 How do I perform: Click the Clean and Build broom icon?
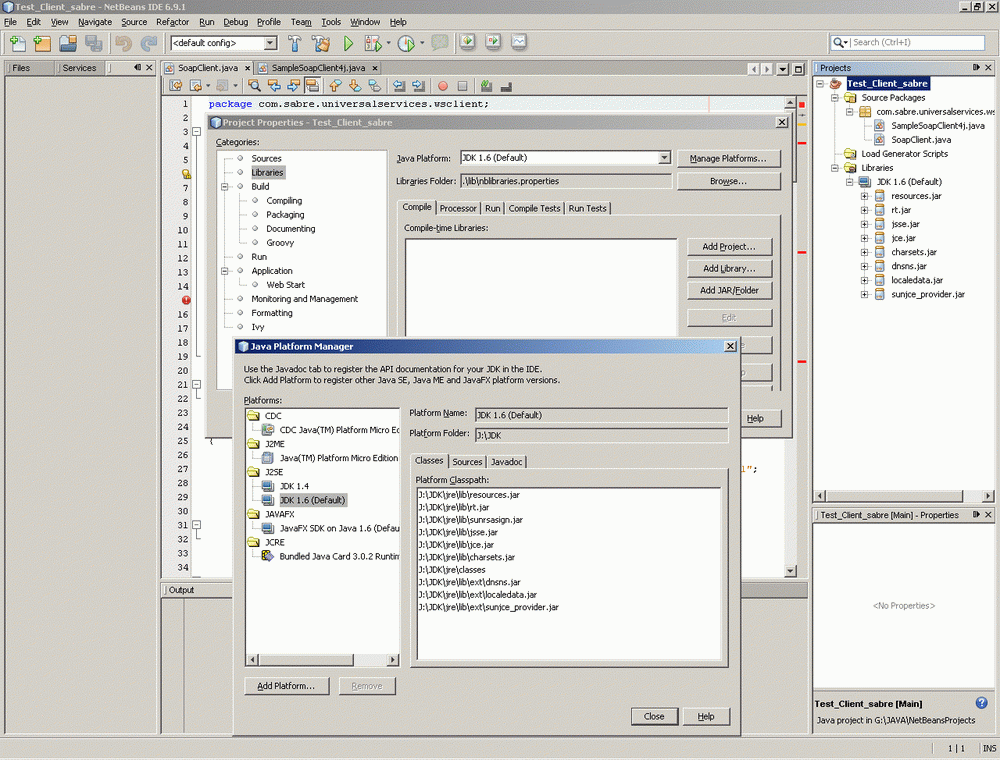(321, 43)
